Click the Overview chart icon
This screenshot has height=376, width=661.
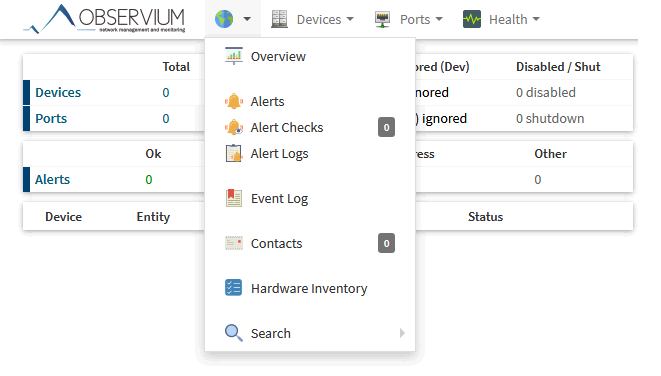click(234, 56)
